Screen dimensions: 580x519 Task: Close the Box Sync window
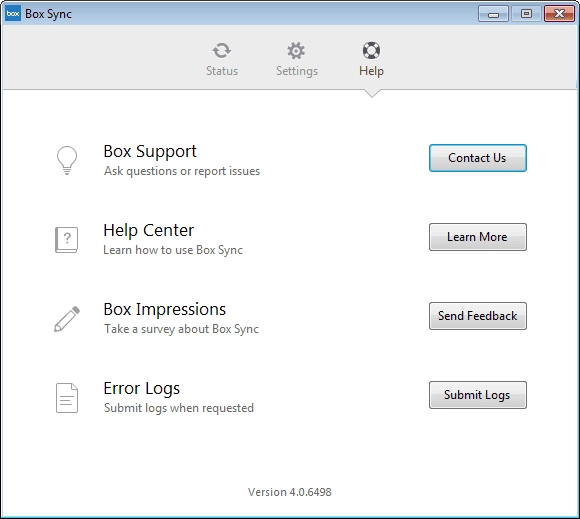[x=559, y=14]
